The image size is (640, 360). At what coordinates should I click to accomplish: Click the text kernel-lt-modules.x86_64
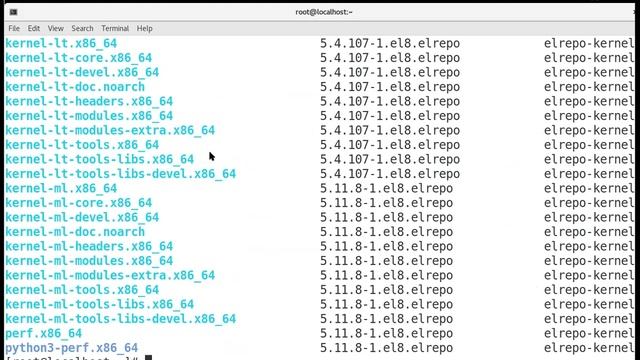pyautogui.click(x=89, y=116)
